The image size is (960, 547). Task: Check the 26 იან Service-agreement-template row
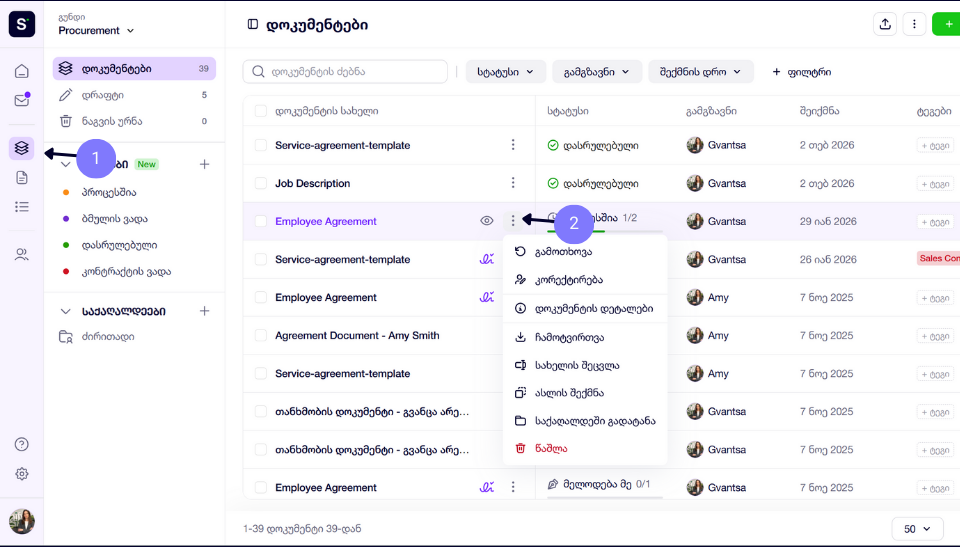point(261,259)
